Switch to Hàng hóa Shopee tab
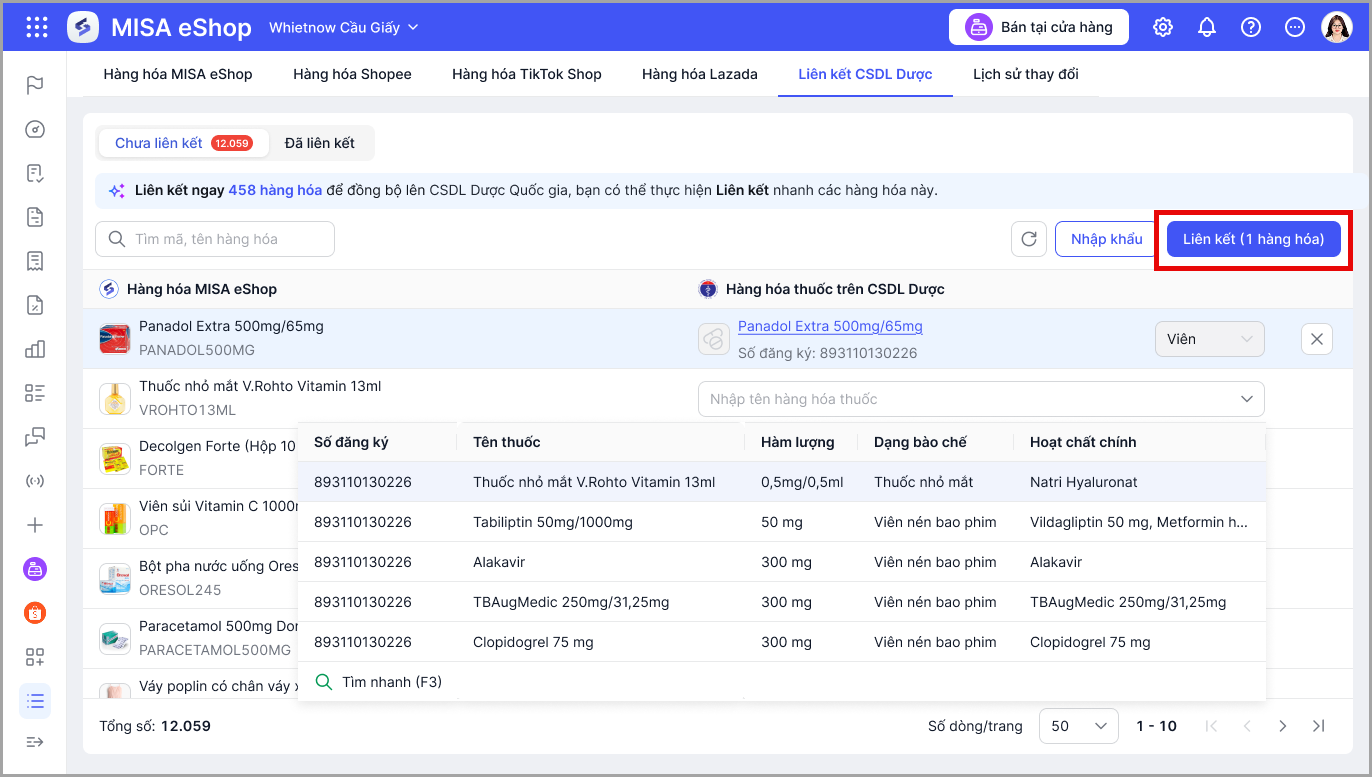The height and width of the screenshot is (777, 1372). [353, 74]
